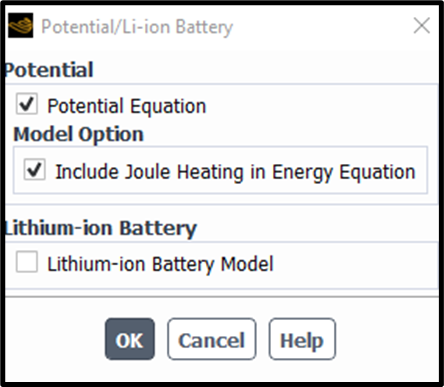Click the checkmark beside Include Joule Heating
Screen dimensions: 444x387
pyautogui.click(x=35, y=169)
